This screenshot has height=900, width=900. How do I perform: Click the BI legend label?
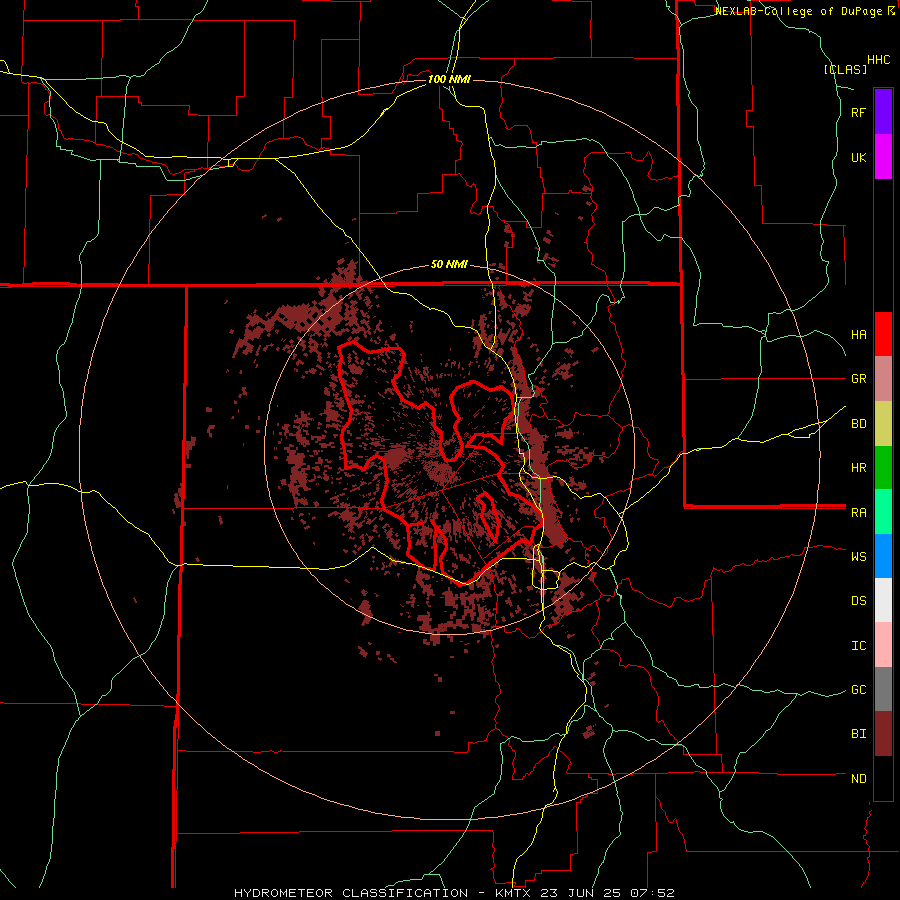[858, 734]
